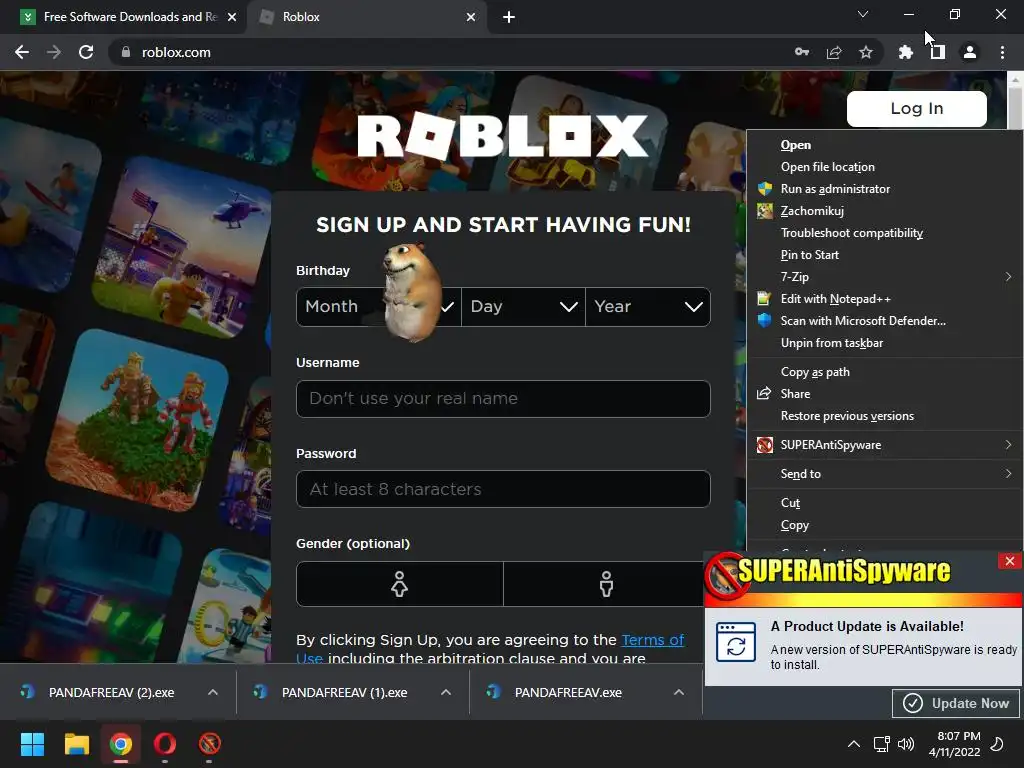
Task: Open the Chrome extensions puzzle icon
Action: (905, 52)
